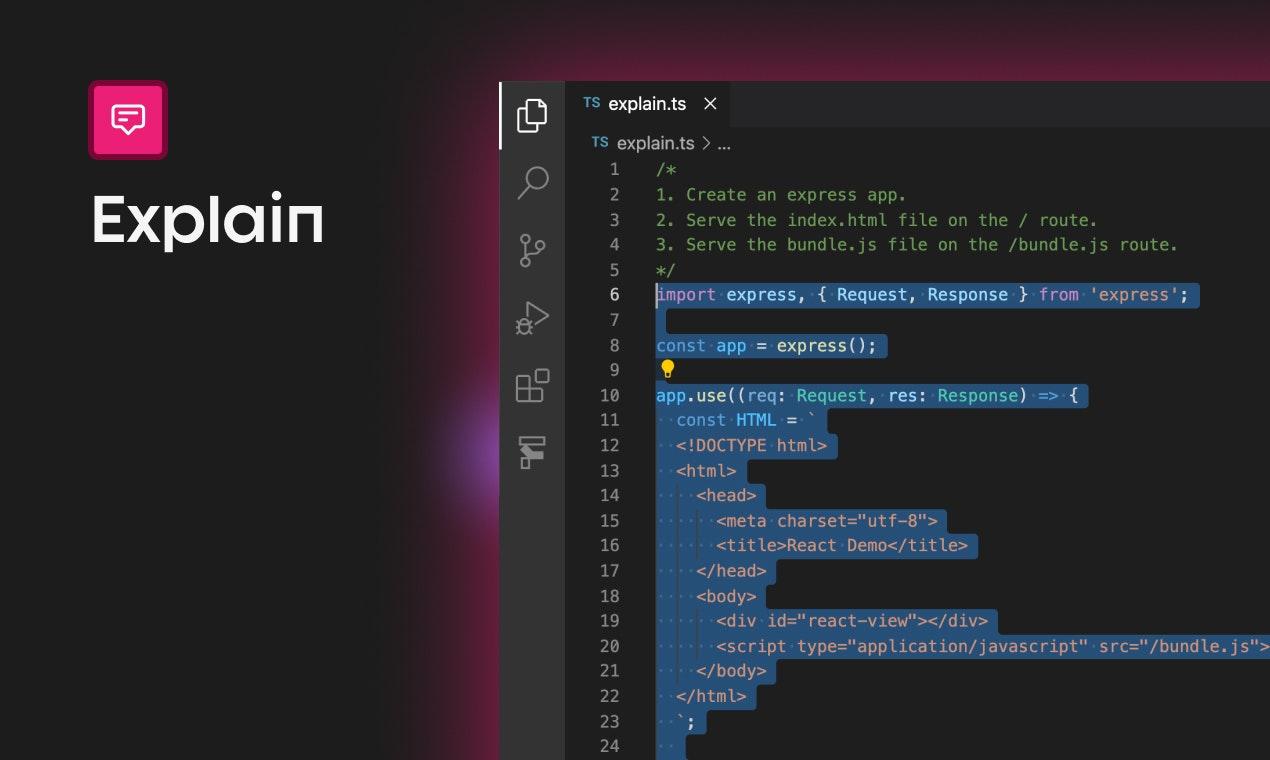
Task: Open the Explorer view in activity bar
Action: coord(532,116)
